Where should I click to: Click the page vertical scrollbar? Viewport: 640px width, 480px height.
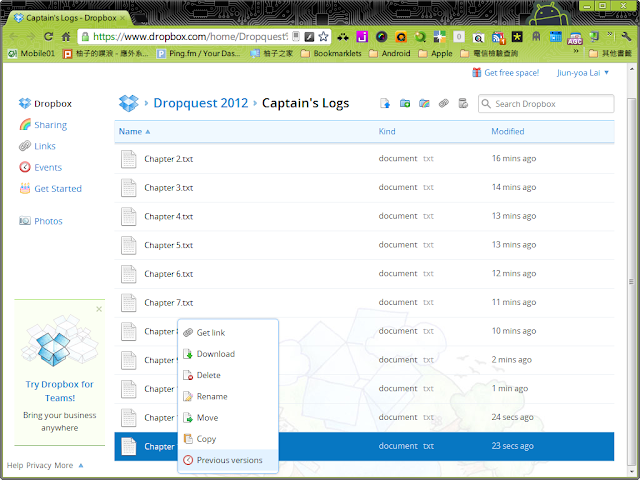[631, 282]
